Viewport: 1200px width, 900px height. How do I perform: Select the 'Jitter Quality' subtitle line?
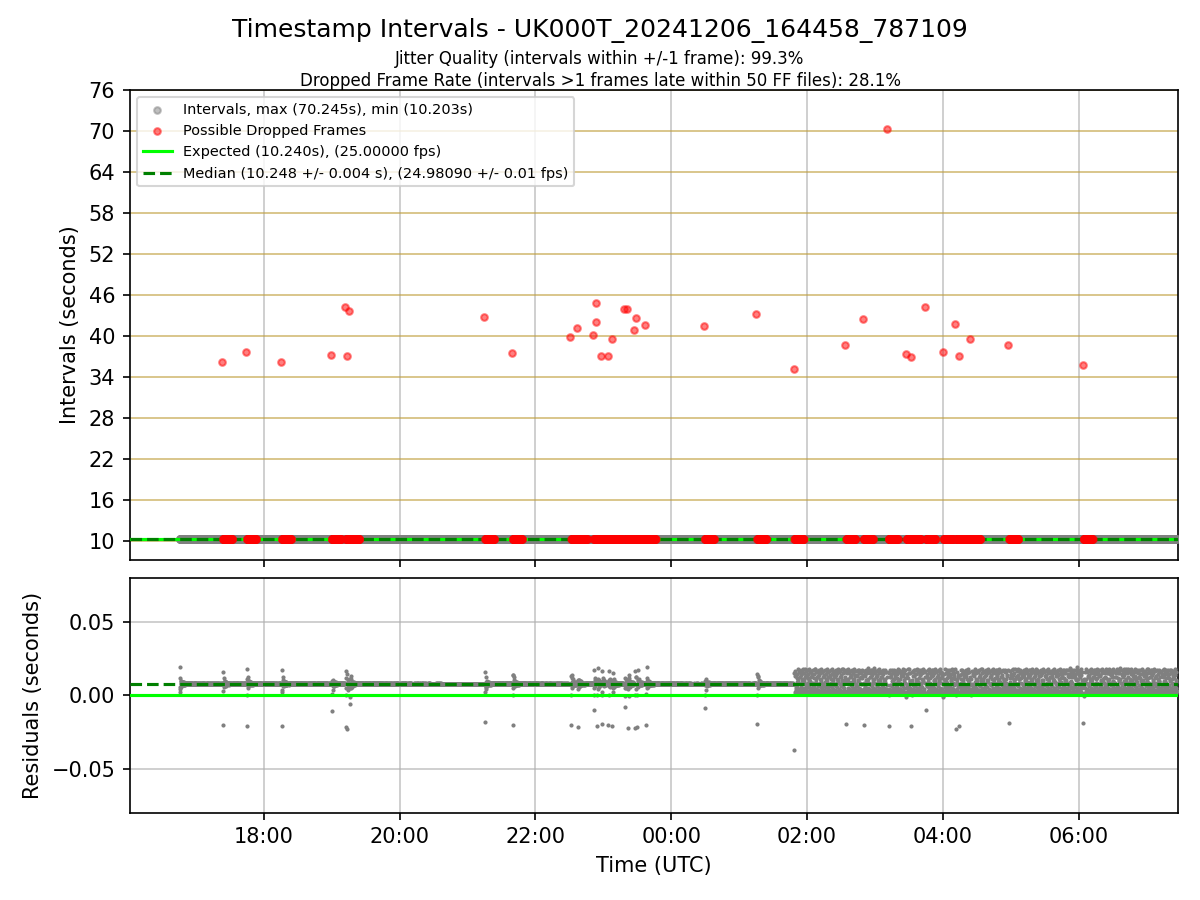click(599, 58)
